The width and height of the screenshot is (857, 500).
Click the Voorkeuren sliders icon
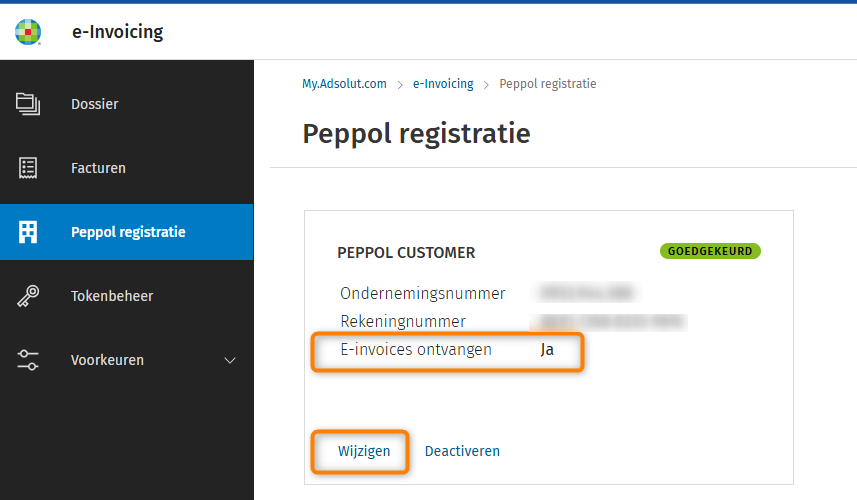pos(28,360)
